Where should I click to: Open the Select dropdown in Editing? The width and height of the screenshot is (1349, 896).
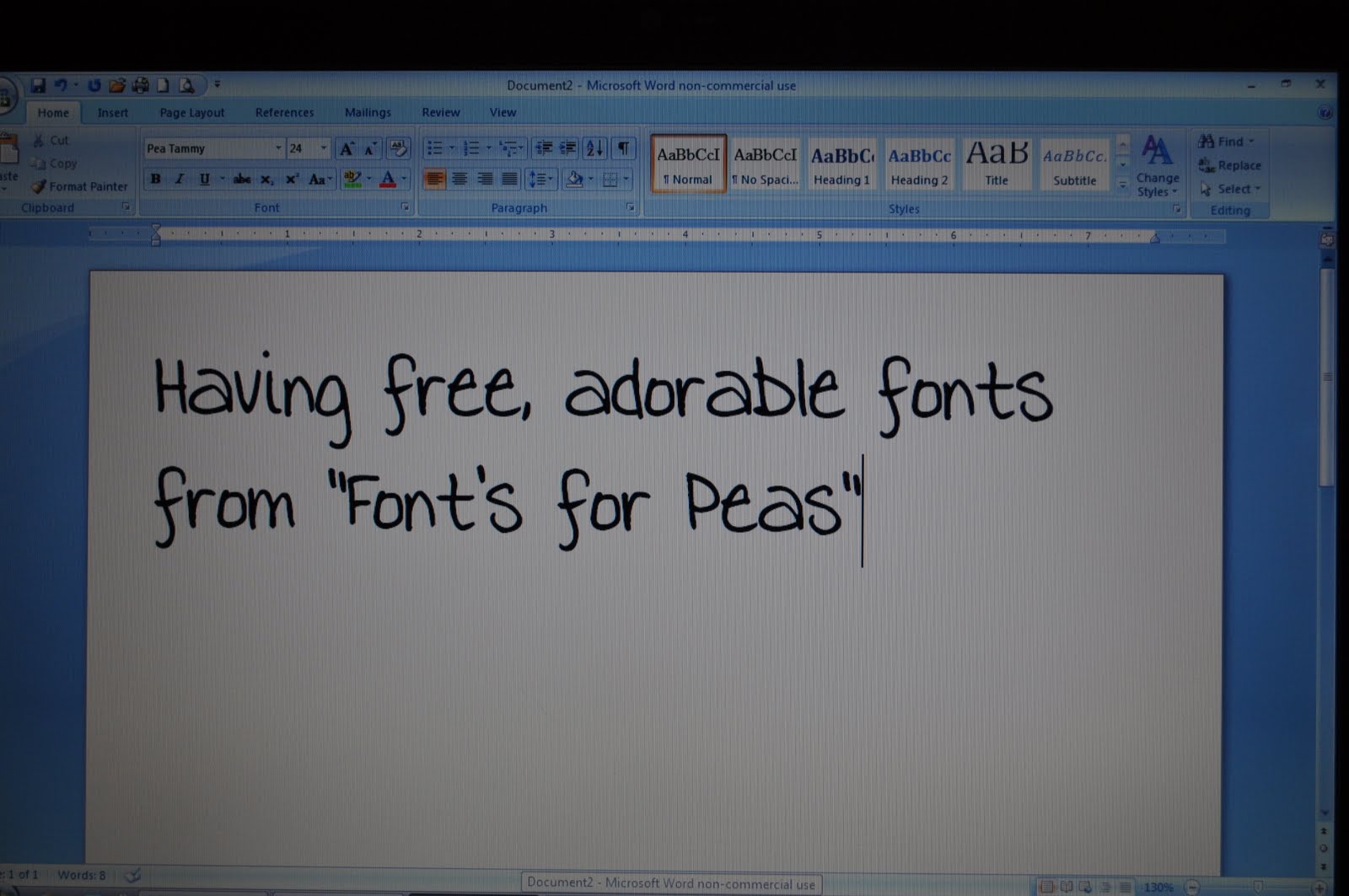pos(1231,189)
